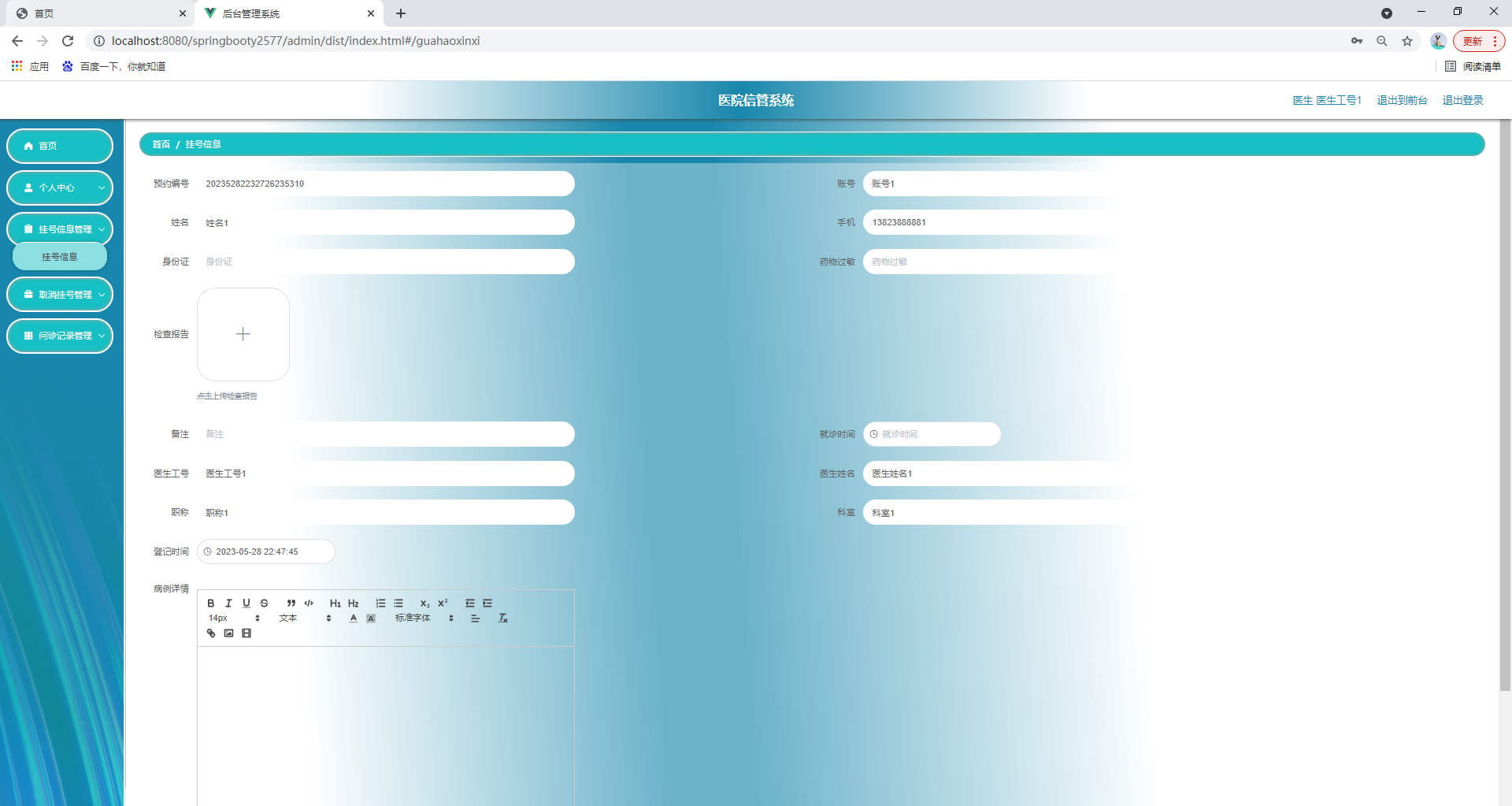The image size is (1512, 806).
Task: Insert a blockquote in the editor
Action: point(291,604)
